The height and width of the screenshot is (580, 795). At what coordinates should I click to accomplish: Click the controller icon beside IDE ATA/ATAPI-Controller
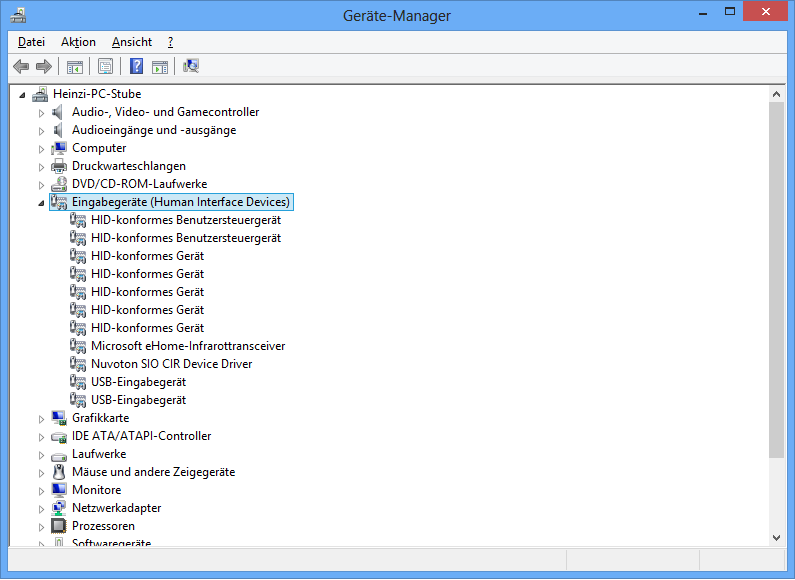click(x=59, y=437)
